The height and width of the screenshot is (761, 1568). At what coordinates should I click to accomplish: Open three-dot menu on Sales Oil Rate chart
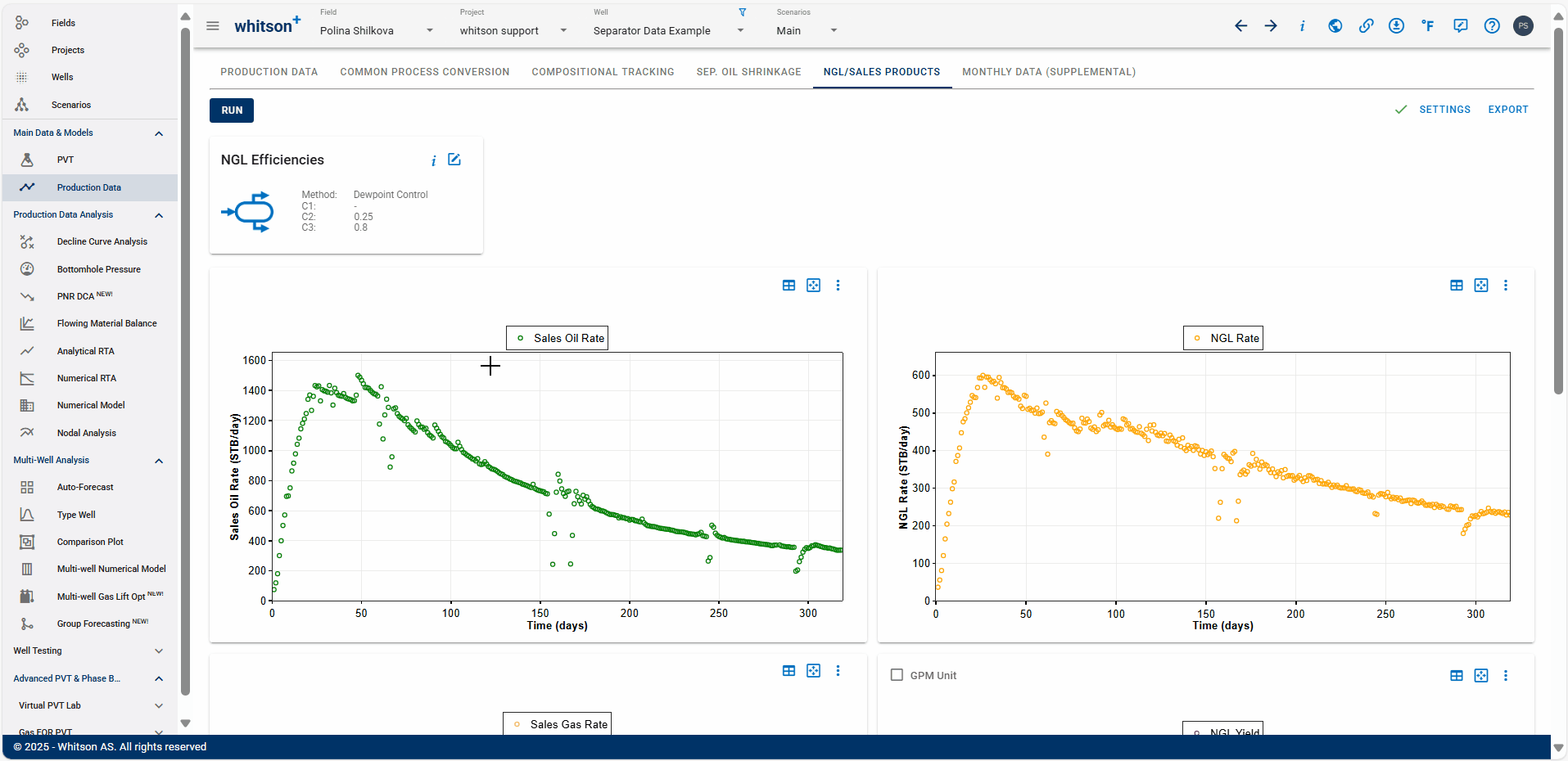point(838,286)
